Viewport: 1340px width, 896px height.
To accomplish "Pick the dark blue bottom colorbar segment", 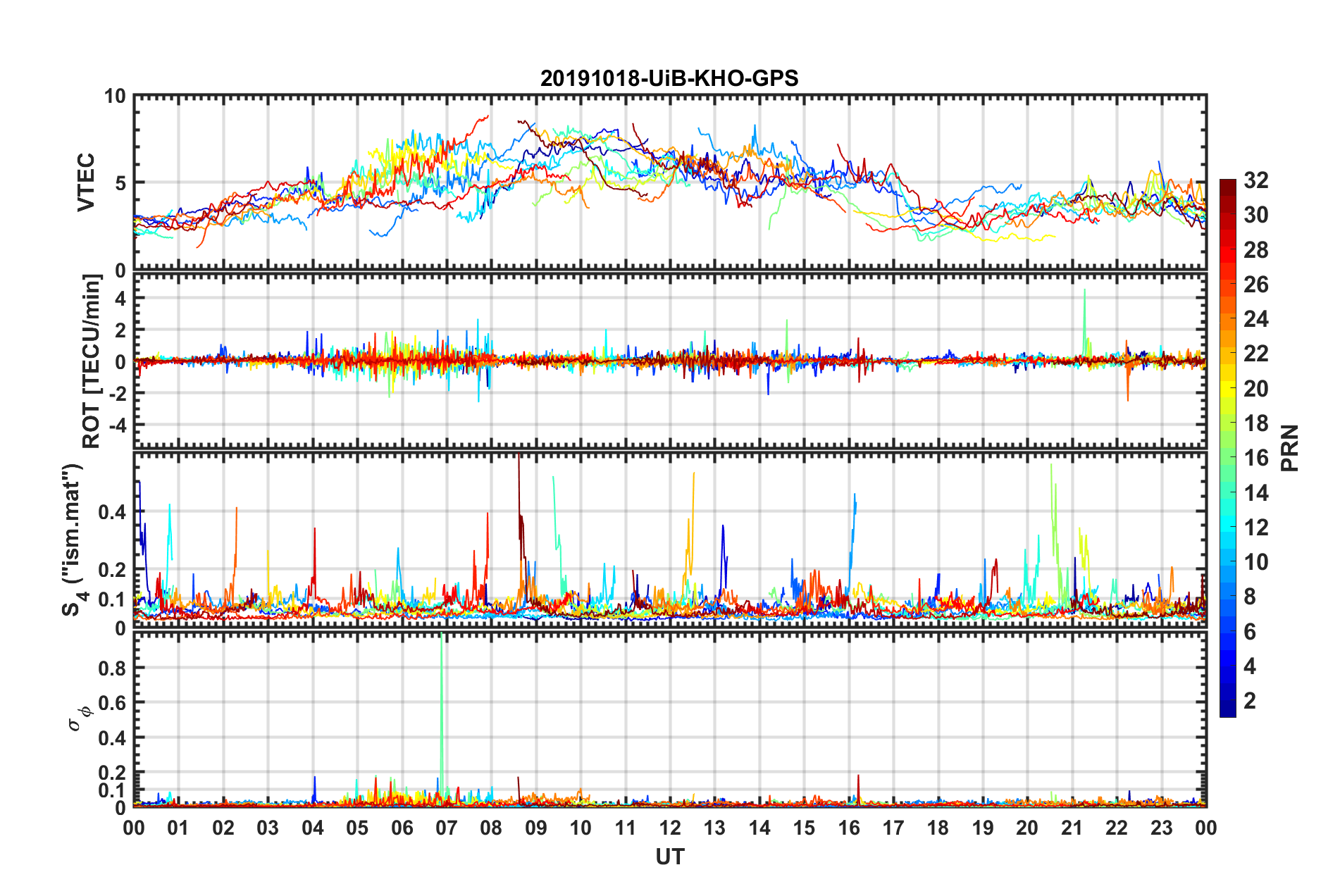I will point(1227,709).
